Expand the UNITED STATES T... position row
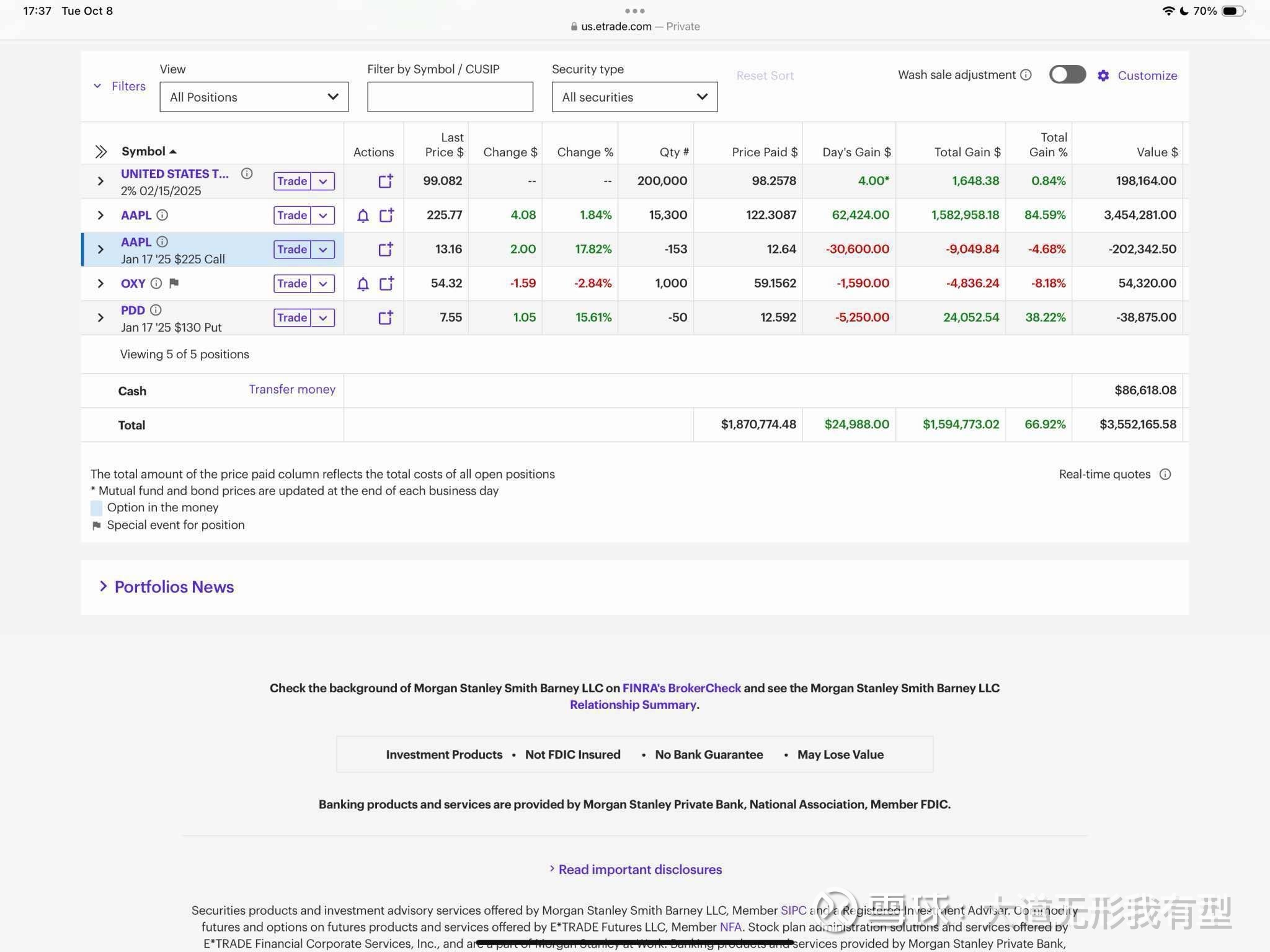 click(100, 181)
